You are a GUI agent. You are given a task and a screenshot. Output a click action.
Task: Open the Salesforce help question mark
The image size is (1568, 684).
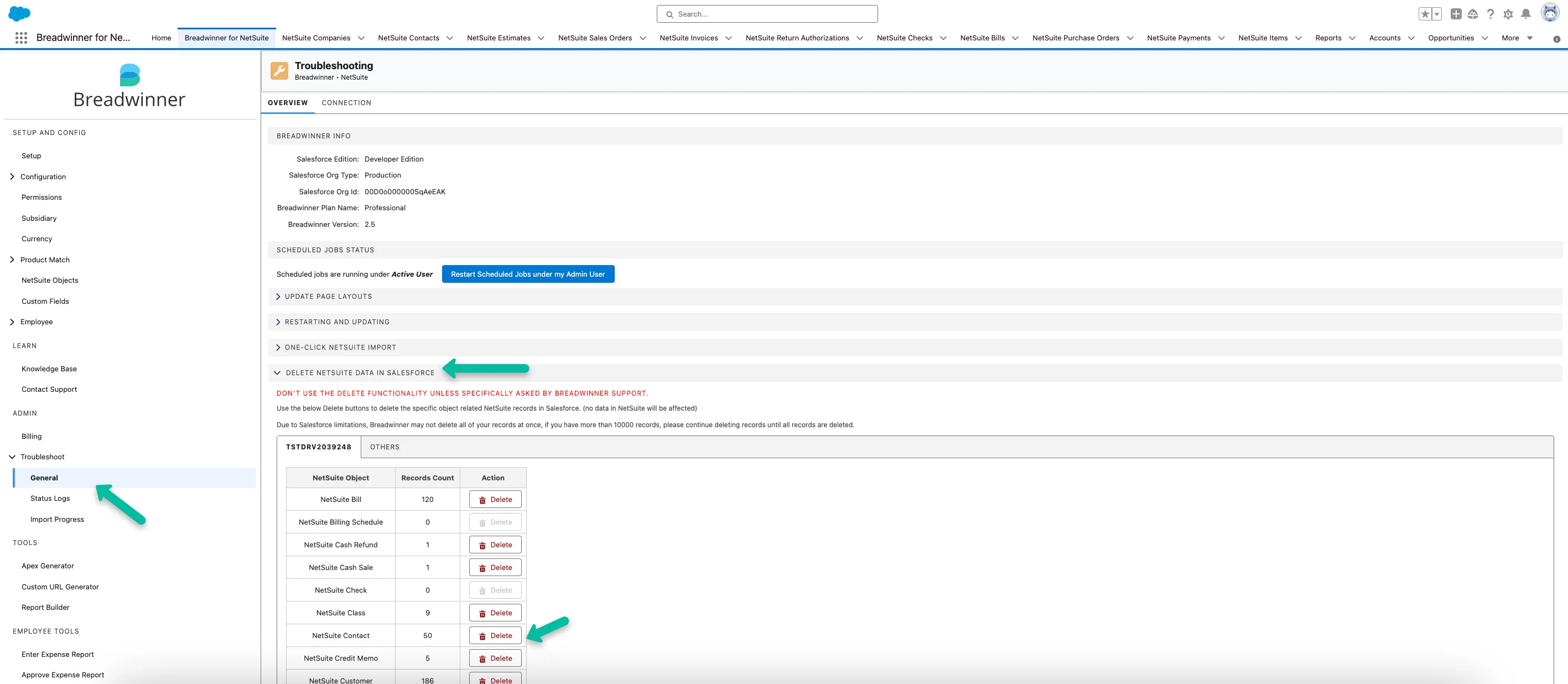pos(1491,14)
